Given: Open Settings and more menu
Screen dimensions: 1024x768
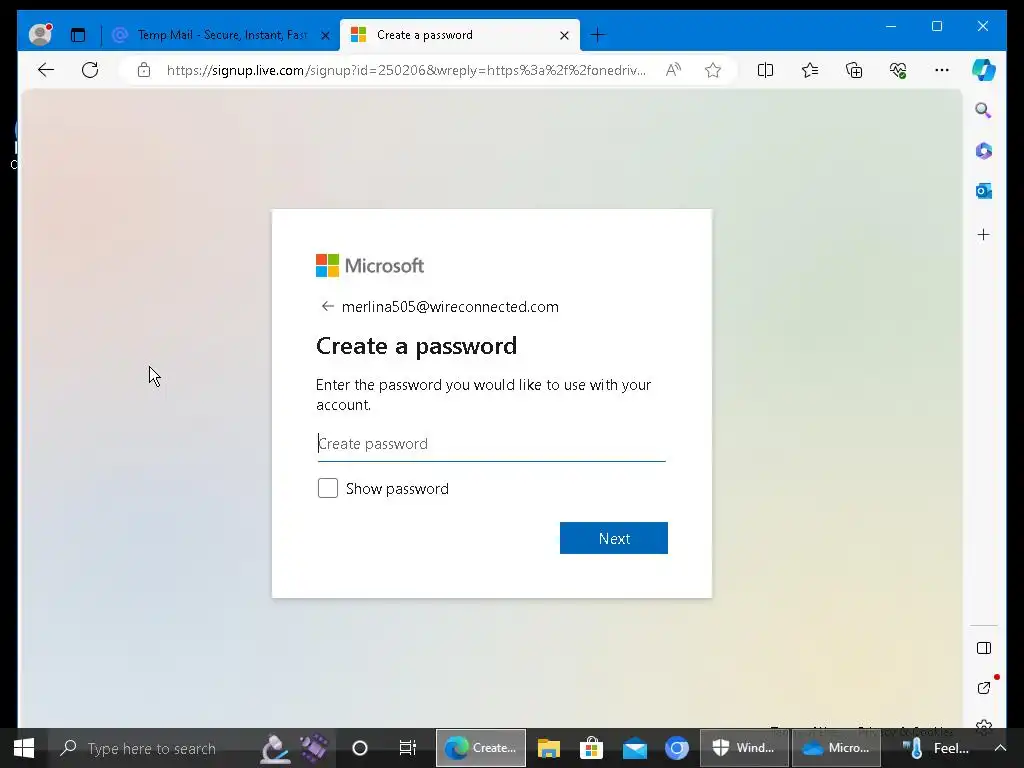Looking at the screenshot, I should tap(942, 70).
